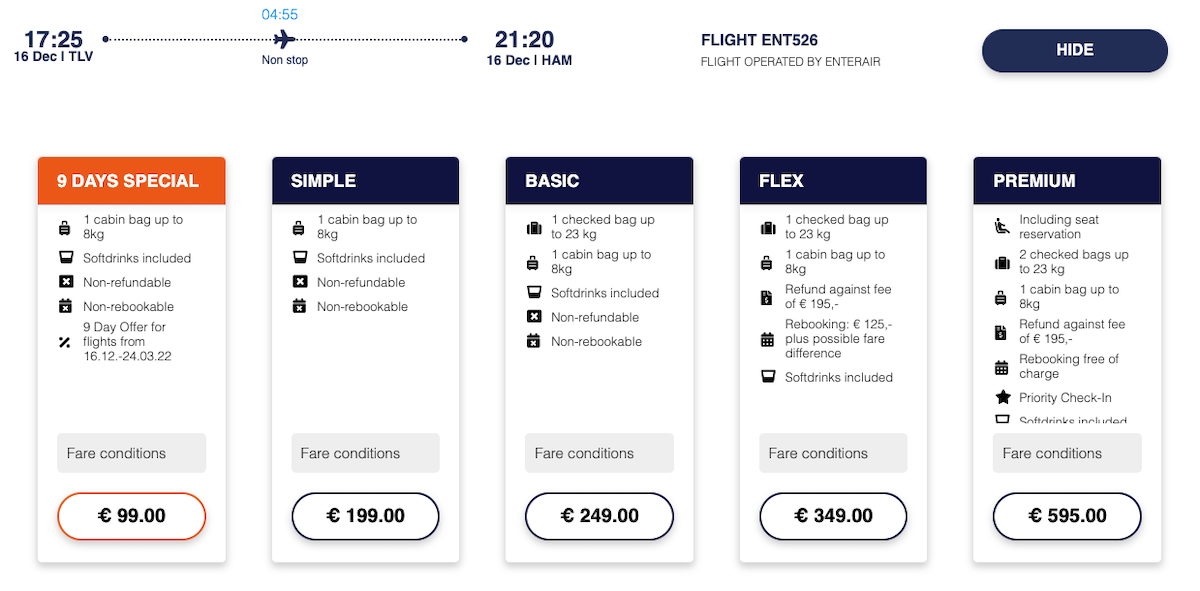
Task: Click percent offer icon in 9 Days Special
Action: point(65,342)
